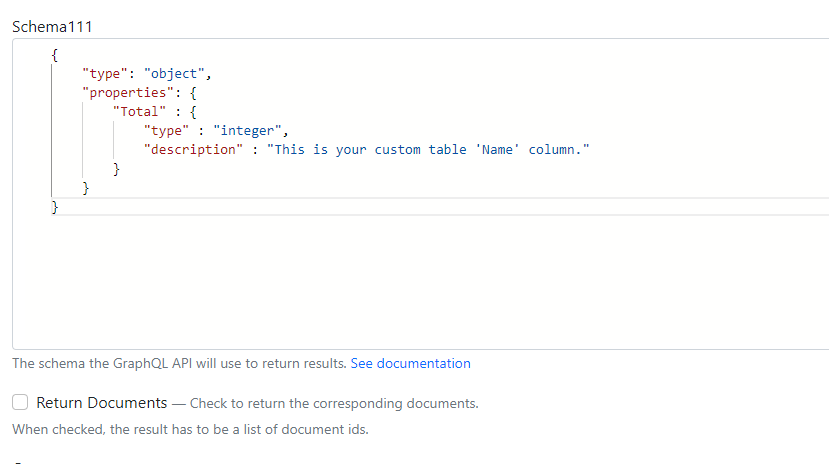Click the Schema111 field label

(52, 26)
